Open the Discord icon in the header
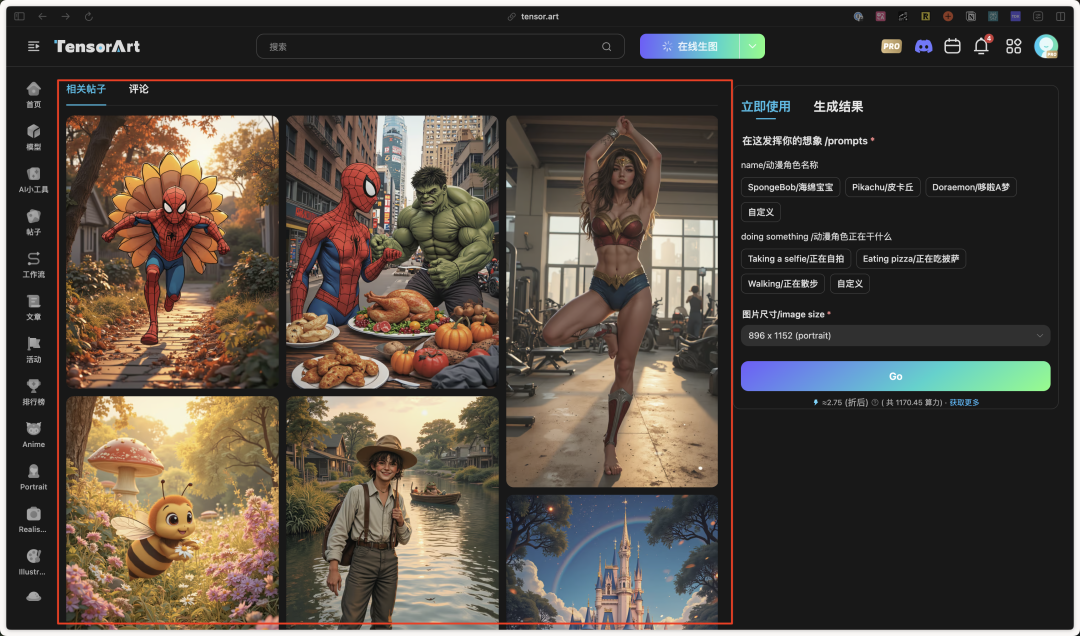Screen dimensions: 1080x636 [923, 46]
